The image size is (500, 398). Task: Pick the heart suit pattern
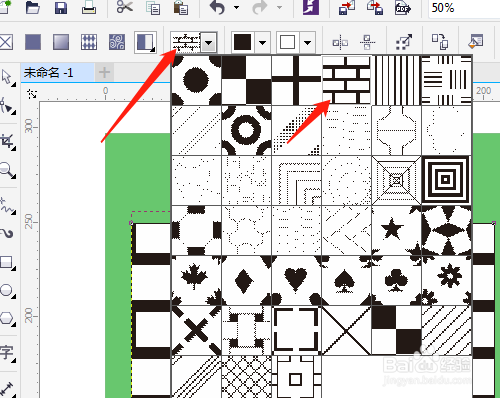297,280
